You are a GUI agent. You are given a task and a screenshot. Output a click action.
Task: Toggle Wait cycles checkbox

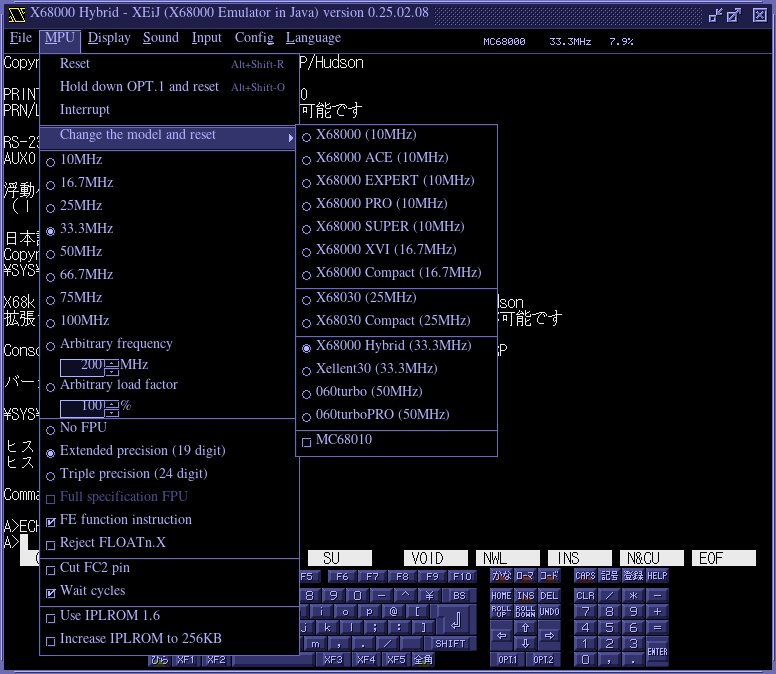[x=169, y=590]
